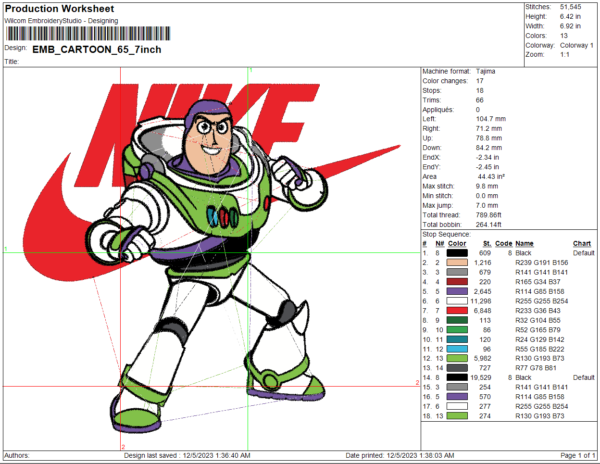Select the color name R130 G193 B73 in row 12
Viewport: 600px width, 464px height.
(x=540, y=358)
